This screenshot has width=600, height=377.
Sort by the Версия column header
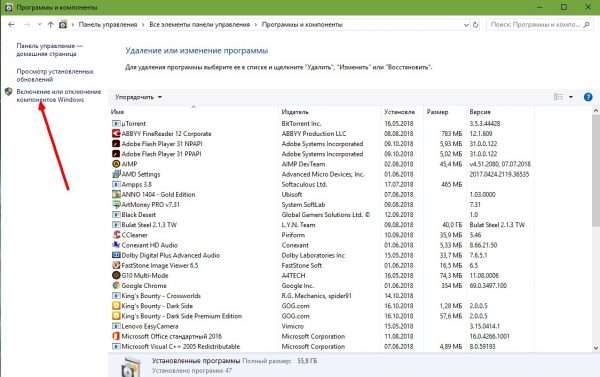tap(480, 112)
